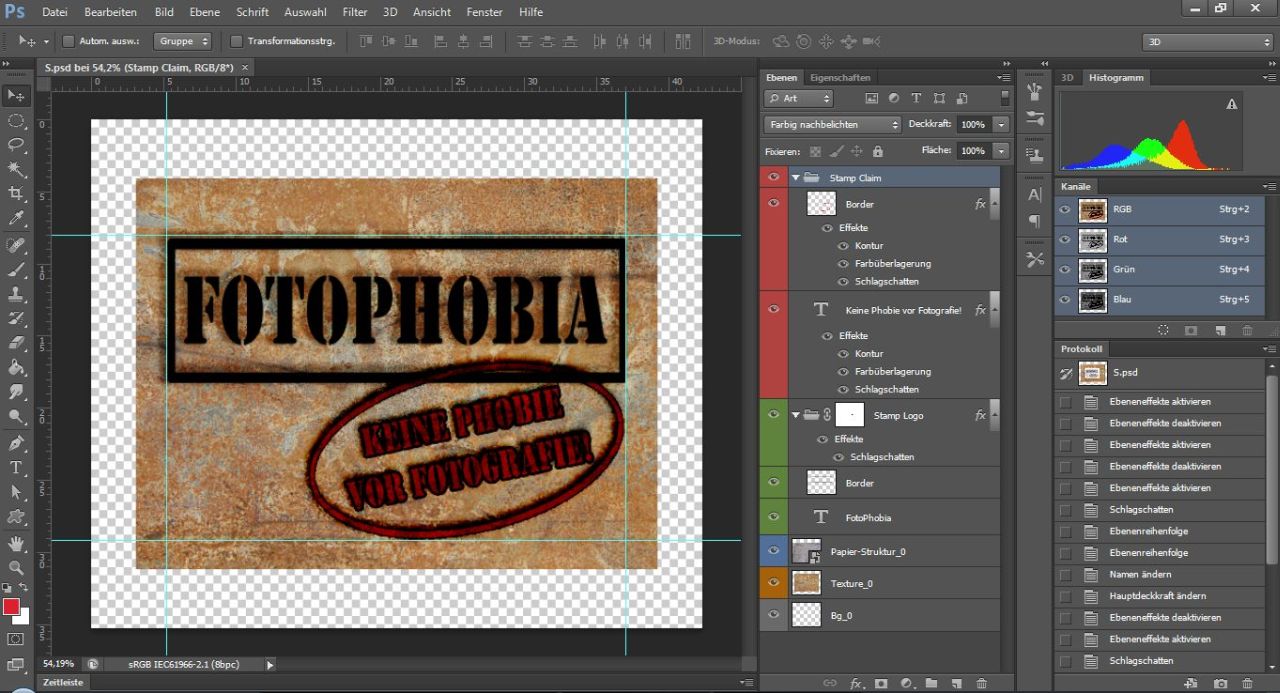
Task: Hide the Texture_0 layer
Action: pyautogui.click(x=773, y=583)
